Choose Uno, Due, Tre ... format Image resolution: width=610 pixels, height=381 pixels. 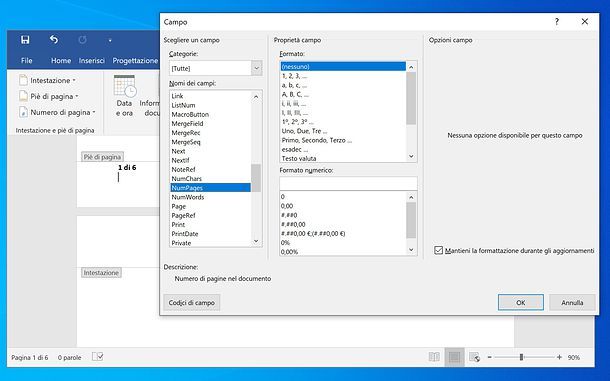click(343, 131)
